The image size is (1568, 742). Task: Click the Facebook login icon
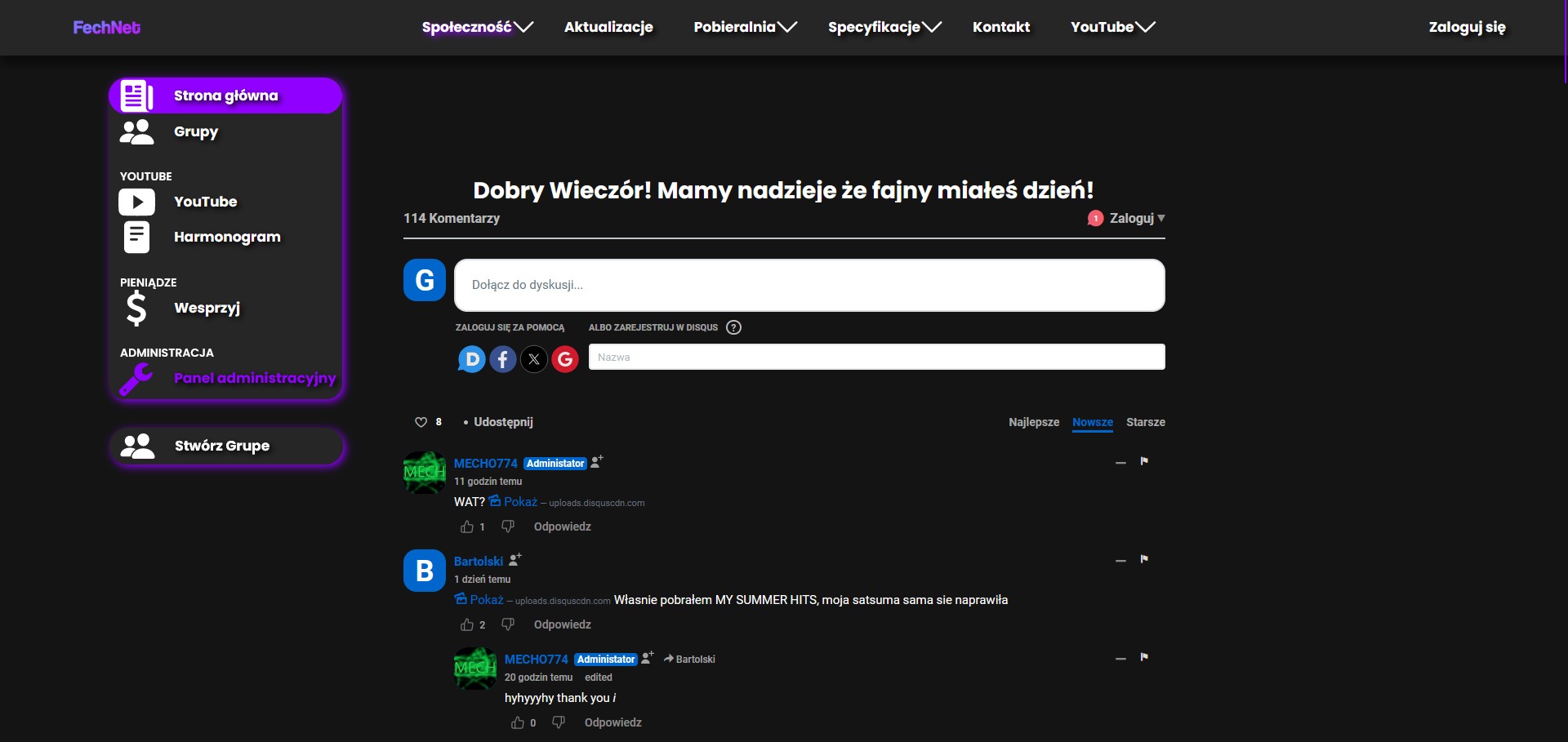503,359
